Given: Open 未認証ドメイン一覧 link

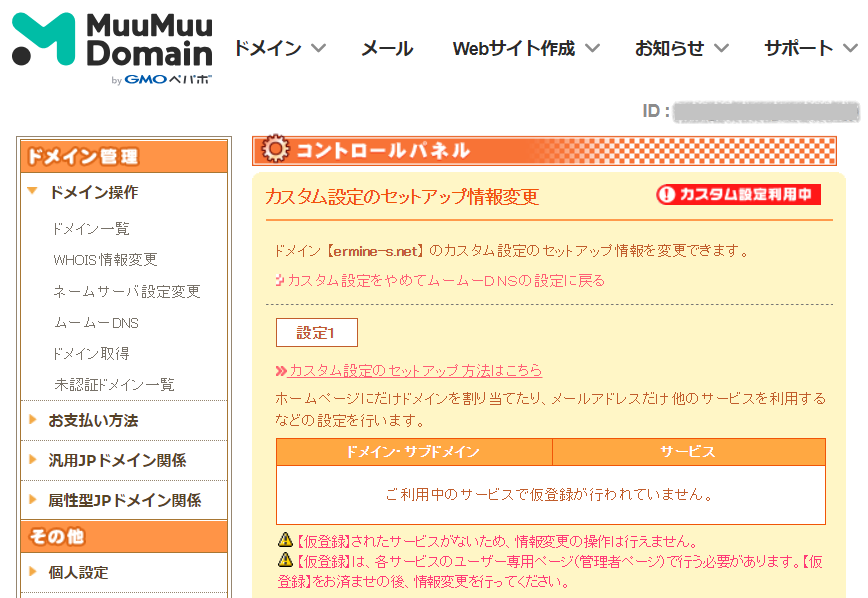Looking at the screenshot, I should (114, 384).
